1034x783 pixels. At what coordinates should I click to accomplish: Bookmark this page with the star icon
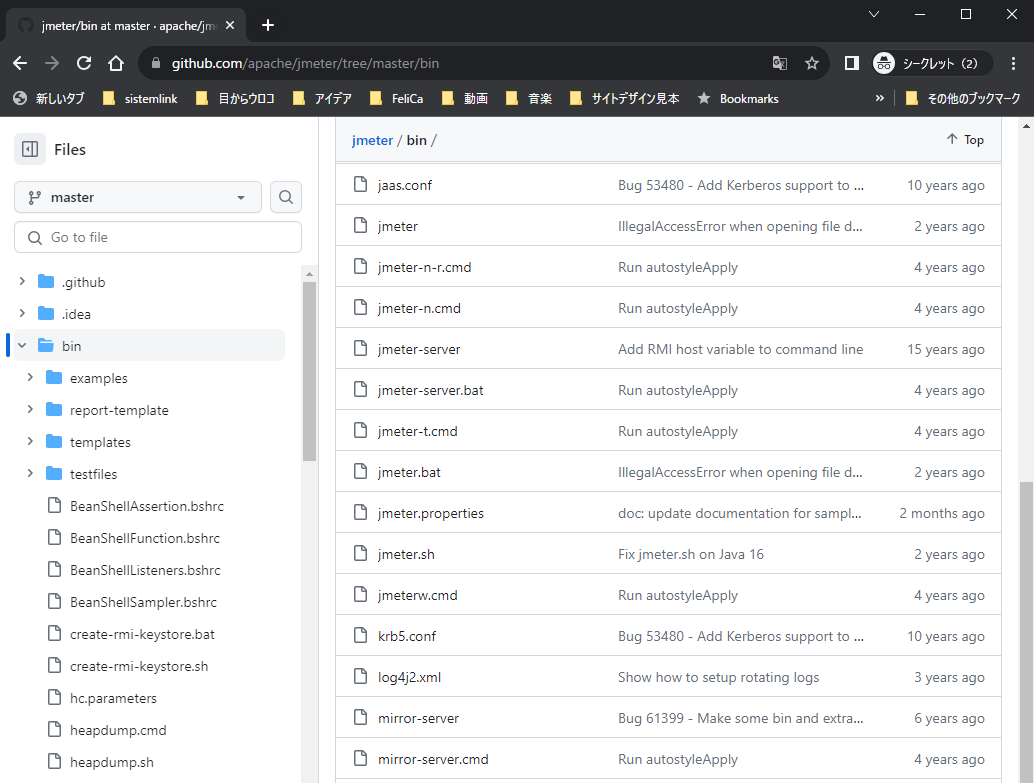(x=812, y=63)
